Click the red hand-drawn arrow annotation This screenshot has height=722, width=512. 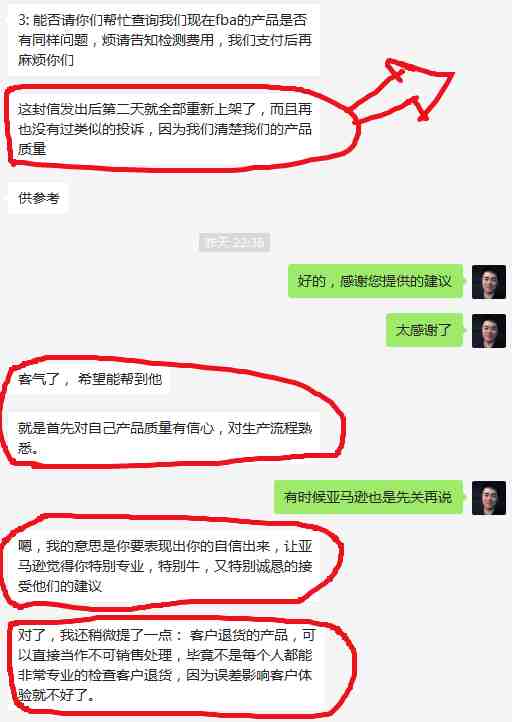(400, 90)
